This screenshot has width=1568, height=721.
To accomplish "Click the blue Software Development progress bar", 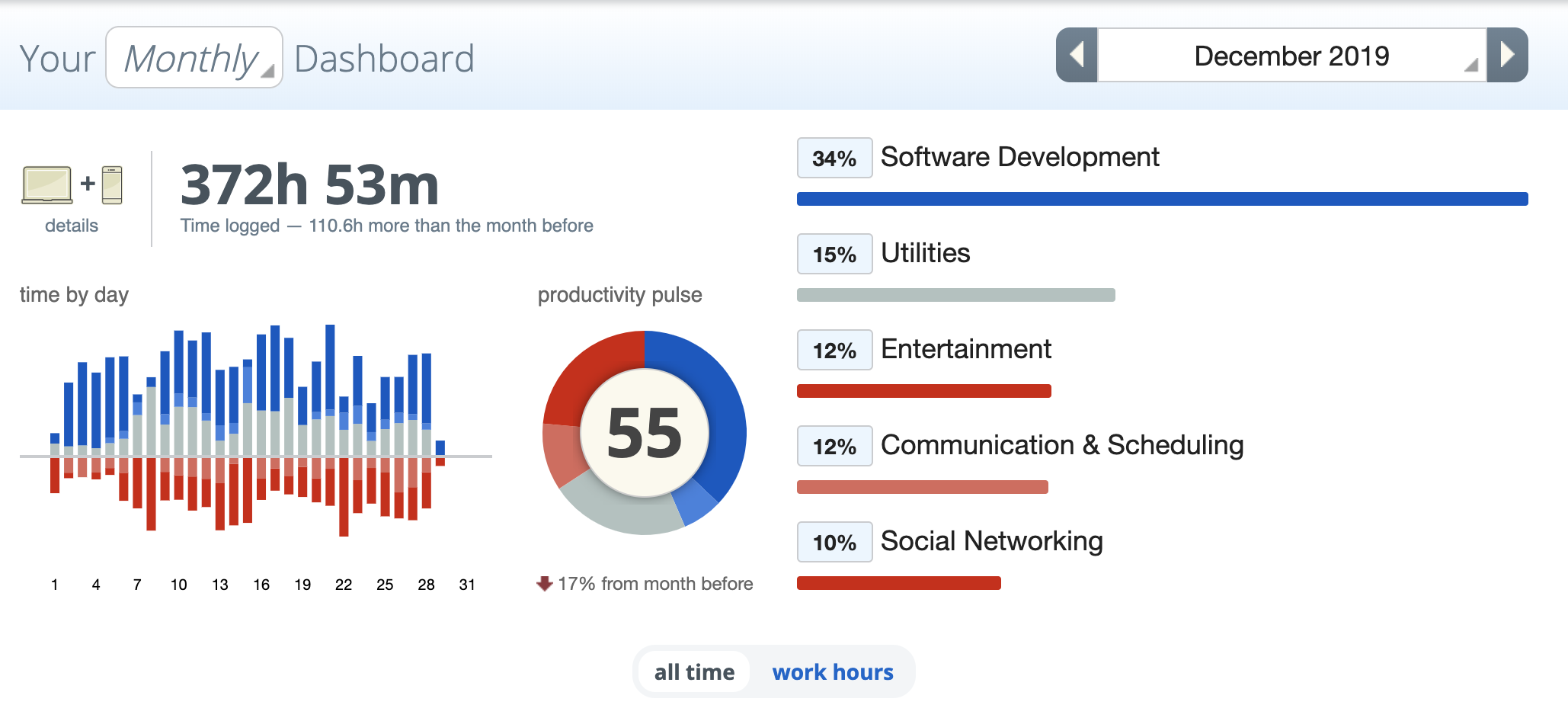I will (1162, 199).
